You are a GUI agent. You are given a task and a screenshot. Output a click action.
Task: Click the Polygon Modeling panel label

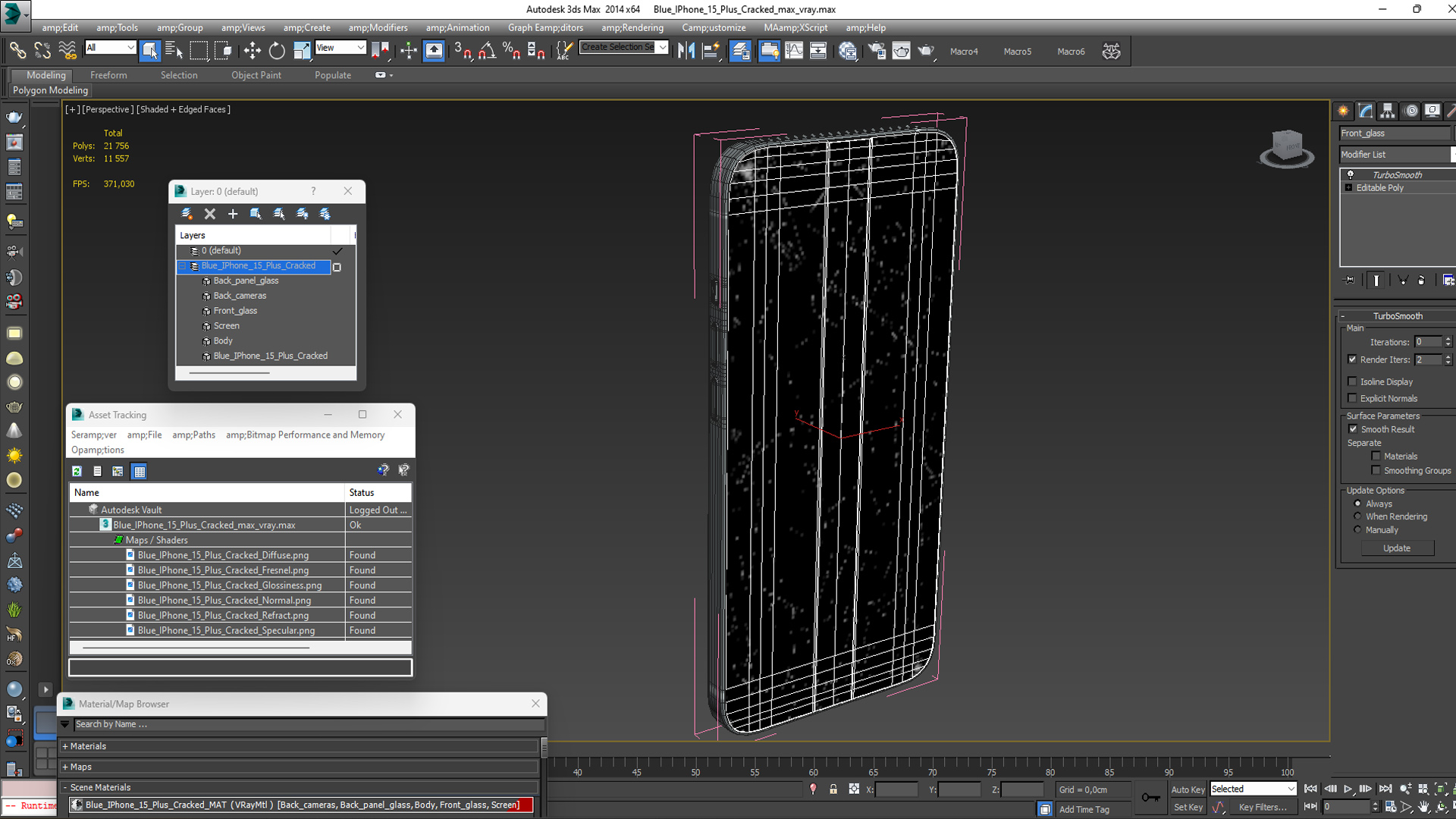click(x=50, y=90)
